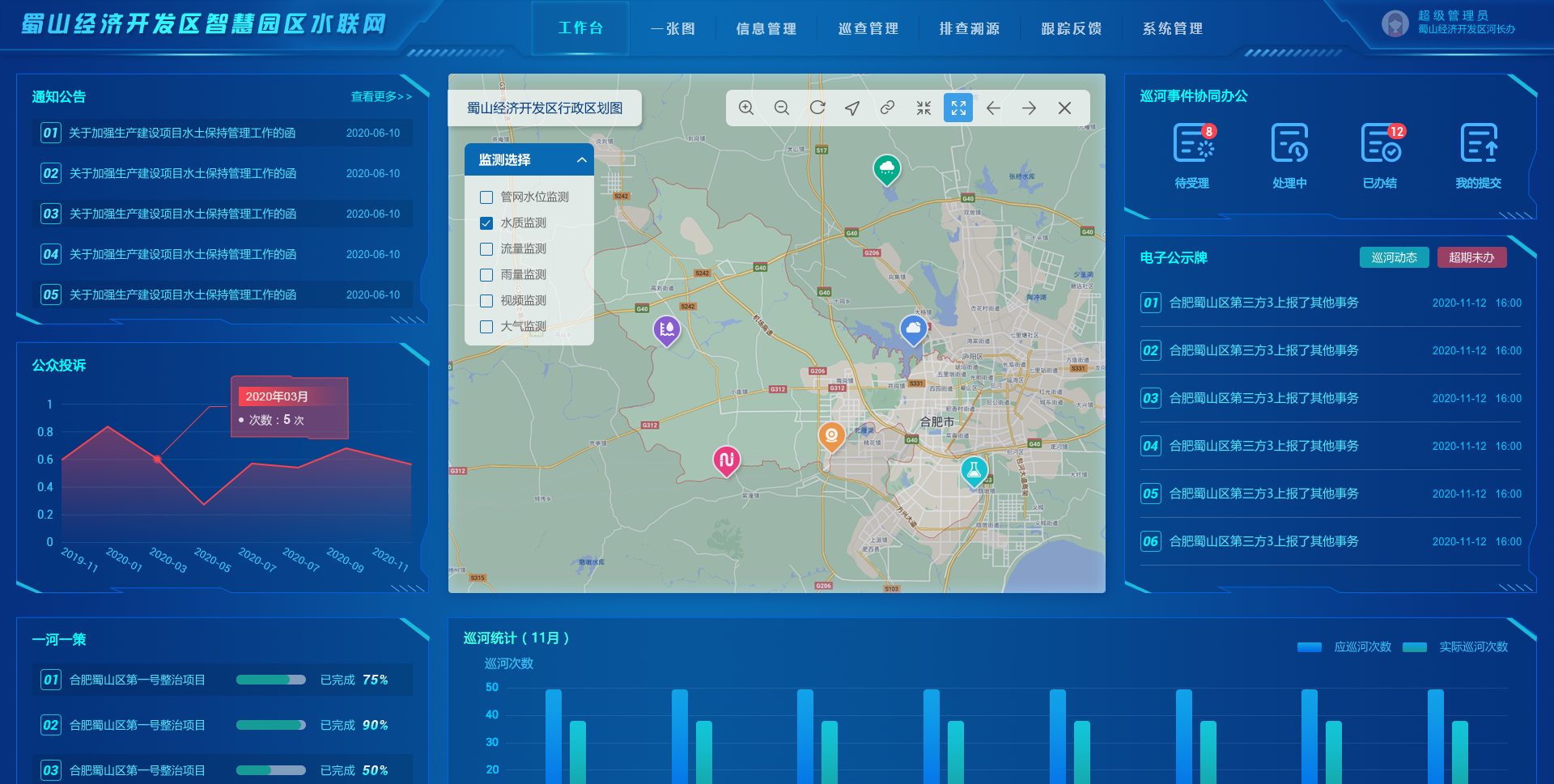Click the zoom in map tool

point(746,108)
